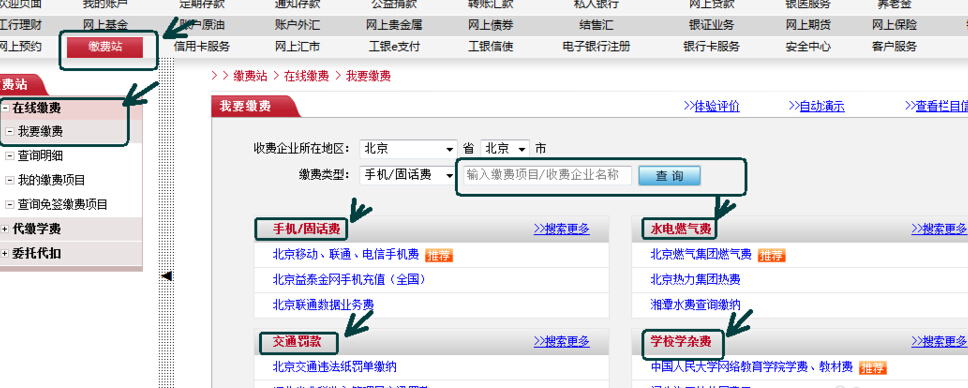This screenshot has height=388, width=968.
Task: Click 推荐 badge beside 北京燃气集团燃气费
Action: click(x=772, y=255)
